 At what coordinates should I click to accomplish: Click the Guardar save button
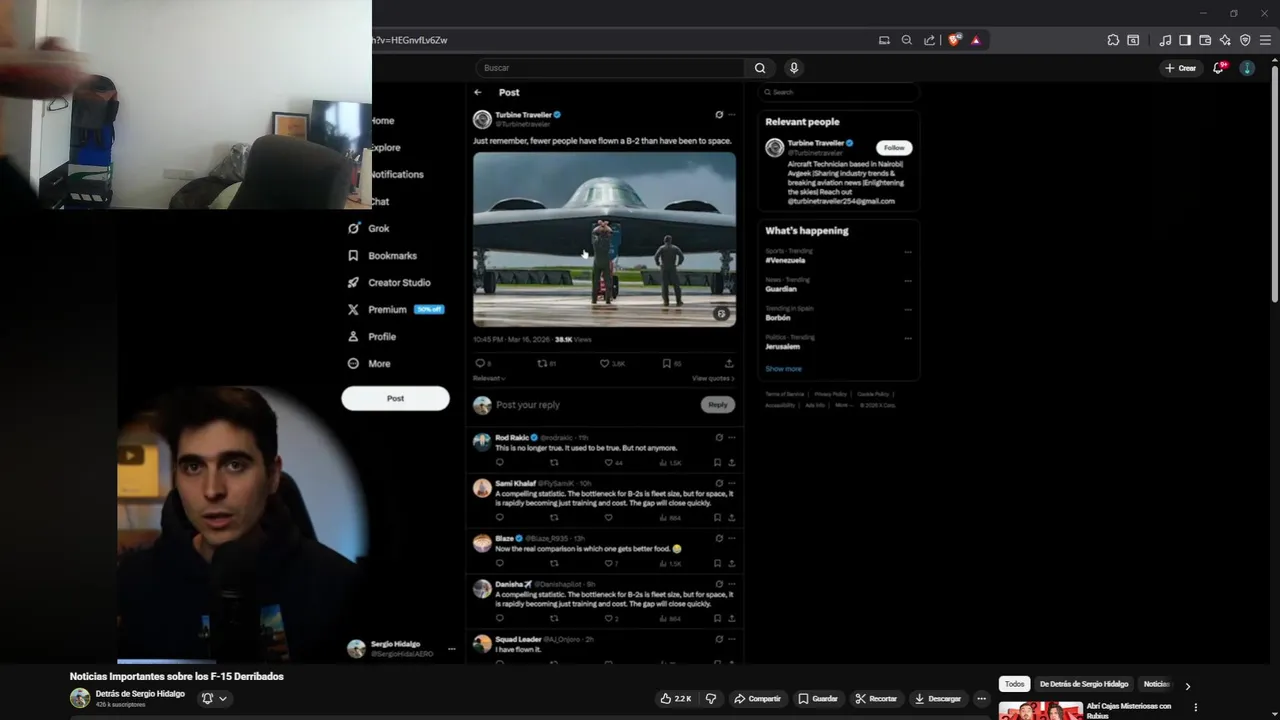coord(818,698)
